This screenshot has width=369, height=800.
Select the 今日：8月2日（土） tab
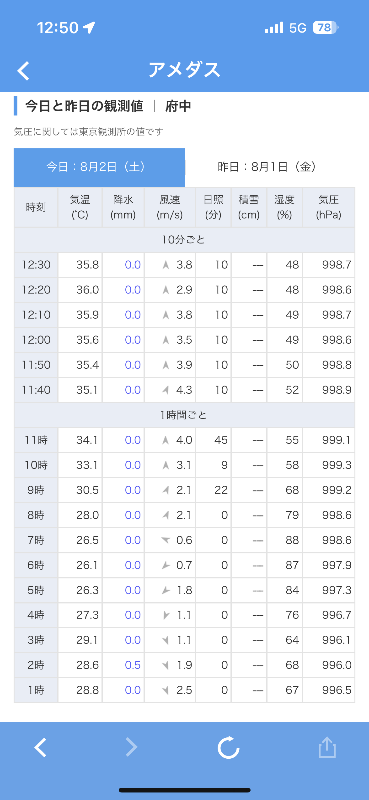pyautogui.click(x=100, y=167)
